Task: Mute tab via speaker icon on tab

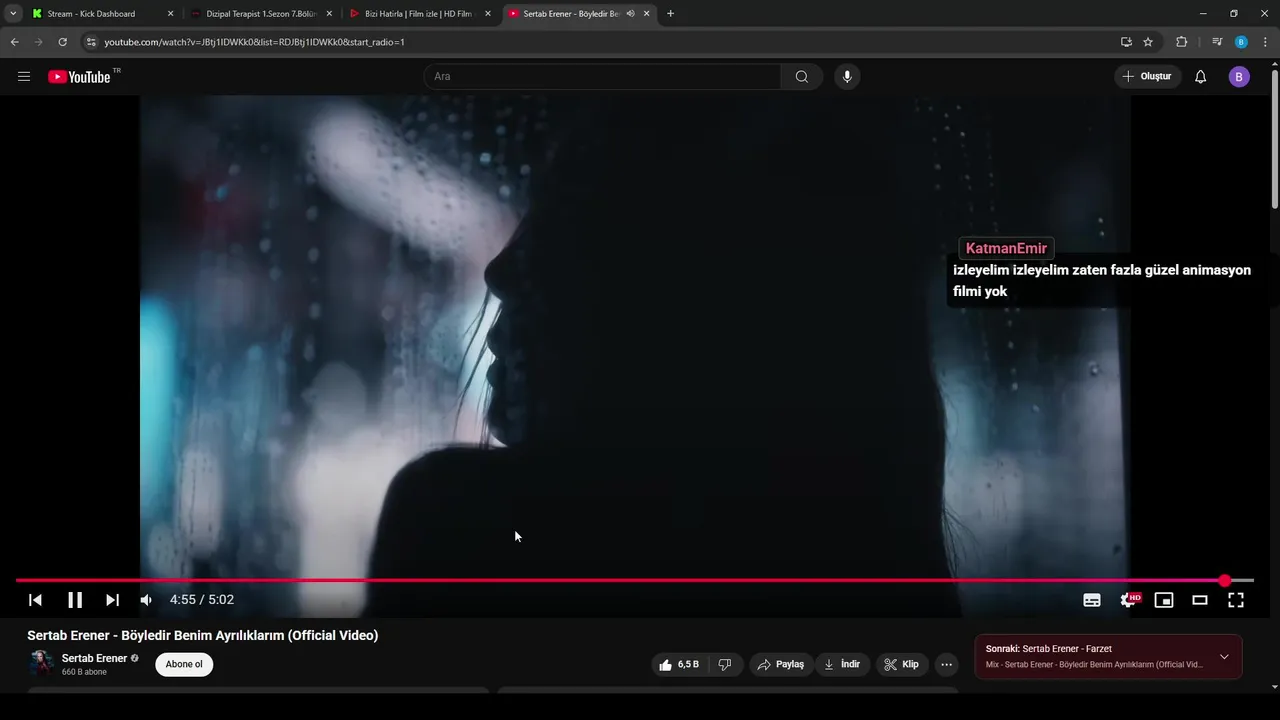Action: click(x=630, y=14)
